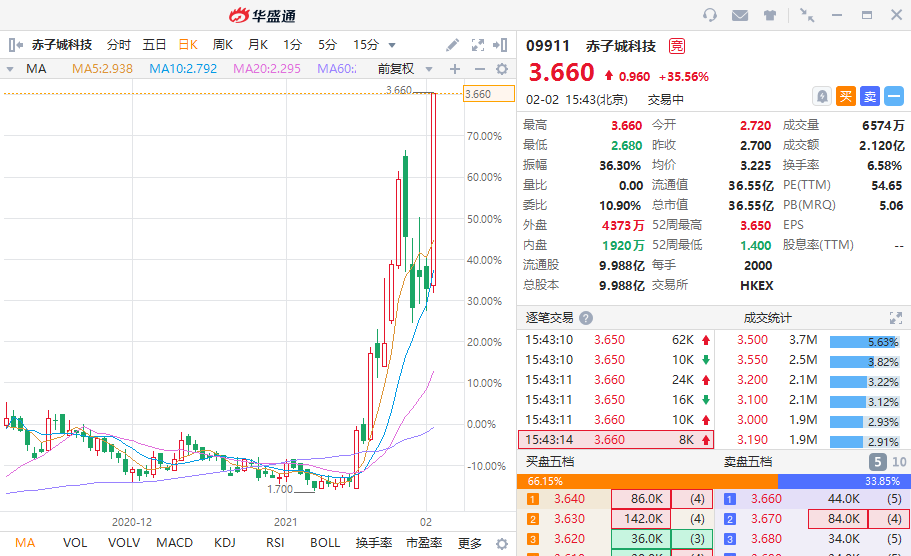This screenshot has width=911, height=556.
Task: Zoom in chart with plus icon
Action: pyautogui.click(x=455, y=69)
